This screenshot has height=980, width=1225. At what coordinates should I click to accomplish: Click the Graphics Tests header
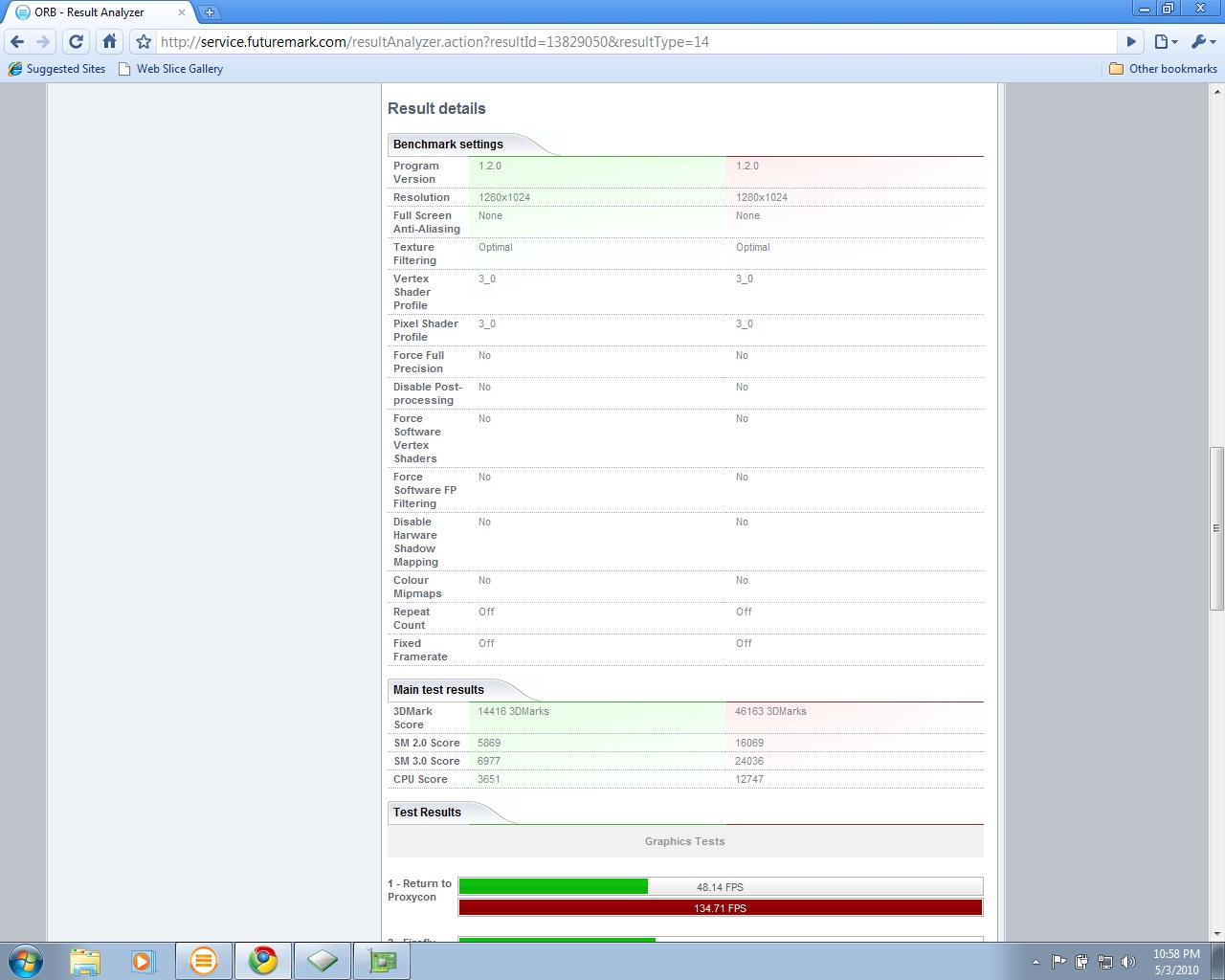[685, 842]
